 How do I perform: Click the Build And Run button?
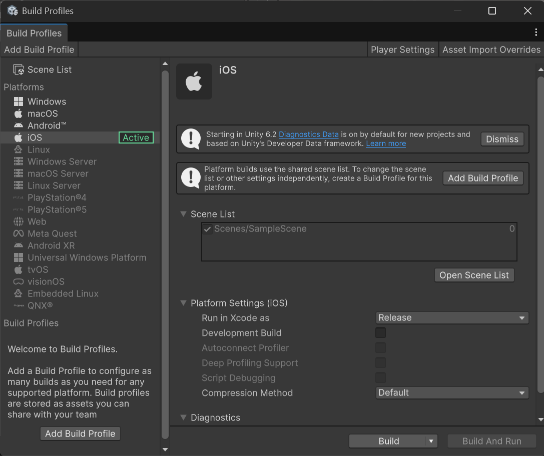point(492,441)
